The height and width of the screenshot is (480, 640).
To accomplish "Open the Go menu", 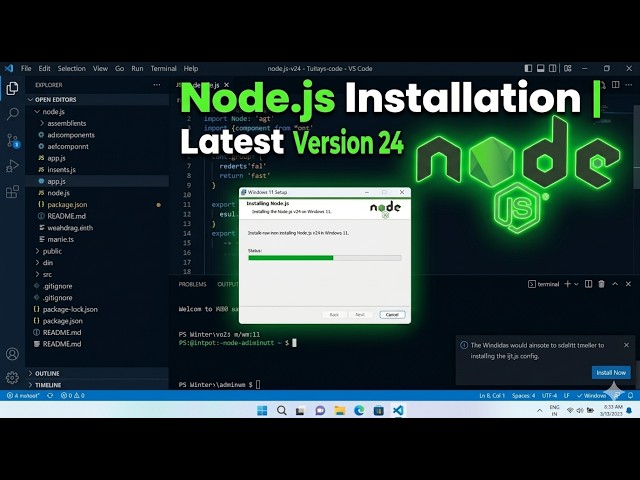I will coord(120,68).
